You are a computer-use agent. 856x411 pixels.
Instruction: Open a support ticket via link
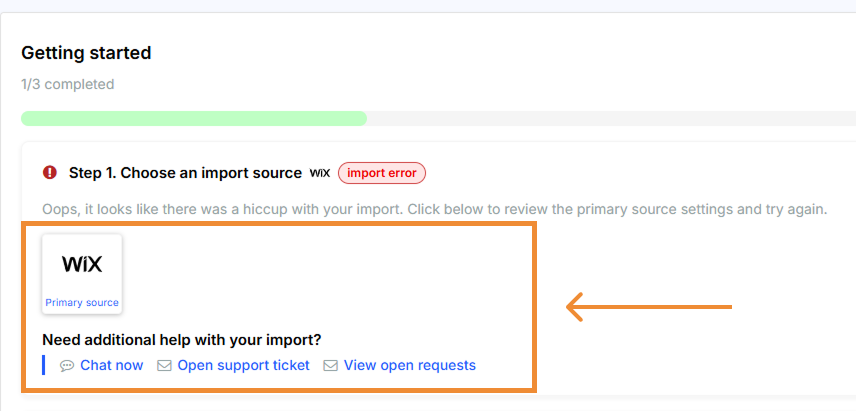(243, 365)
